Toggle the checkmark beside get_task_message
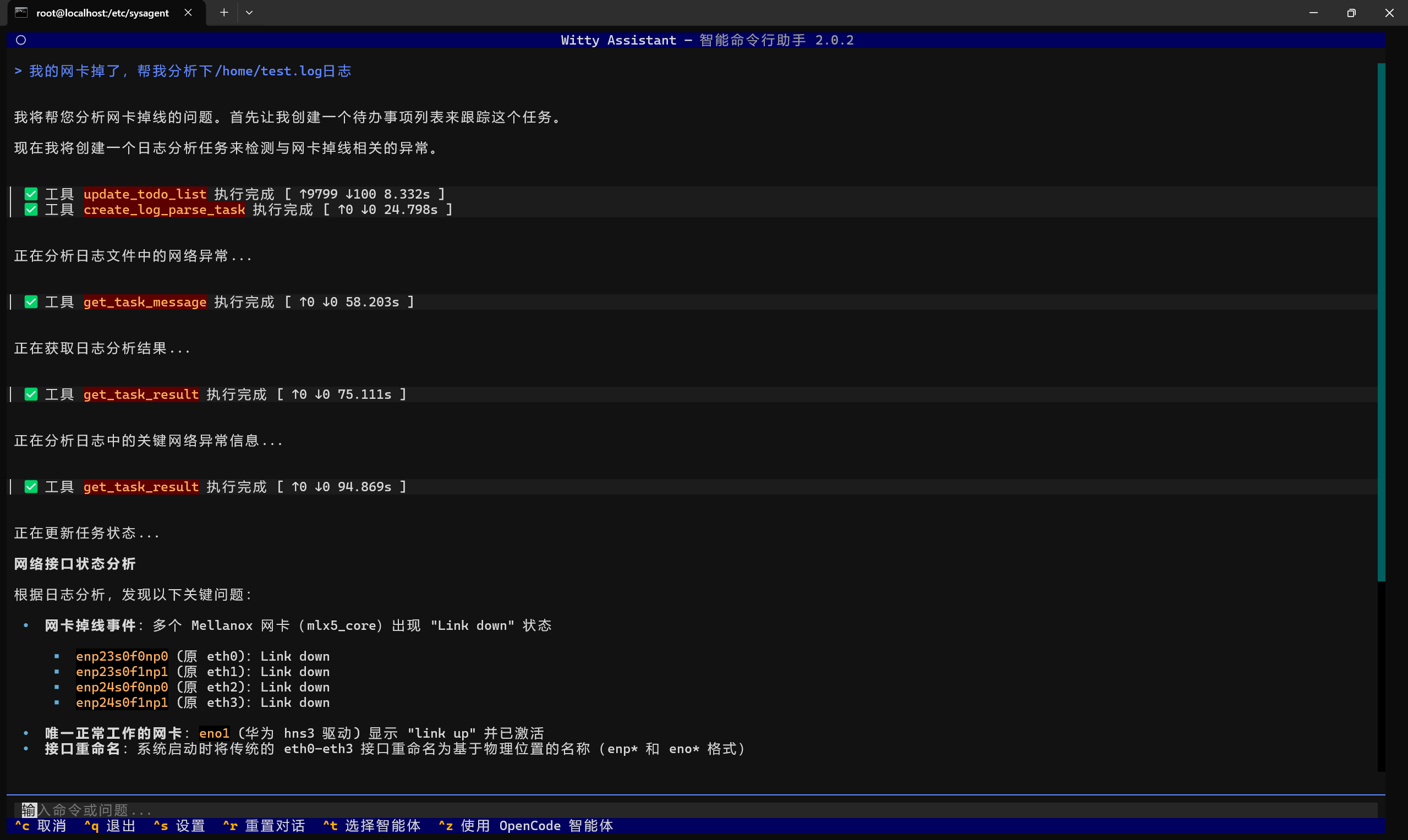 click(x=31, y=301)
